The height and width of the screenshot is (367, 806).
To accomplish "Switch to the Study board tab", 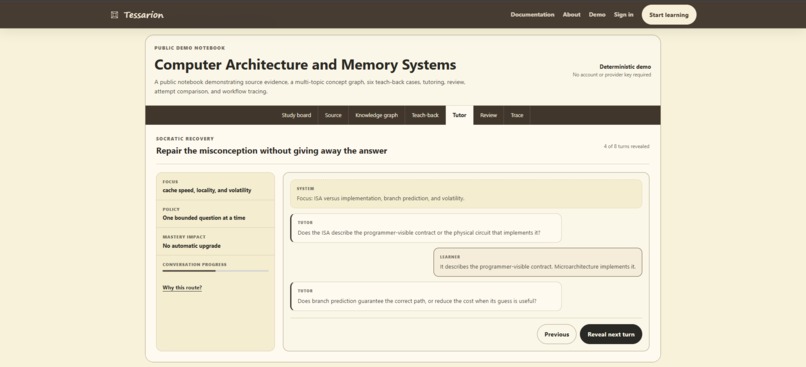I will pos(296,115).
